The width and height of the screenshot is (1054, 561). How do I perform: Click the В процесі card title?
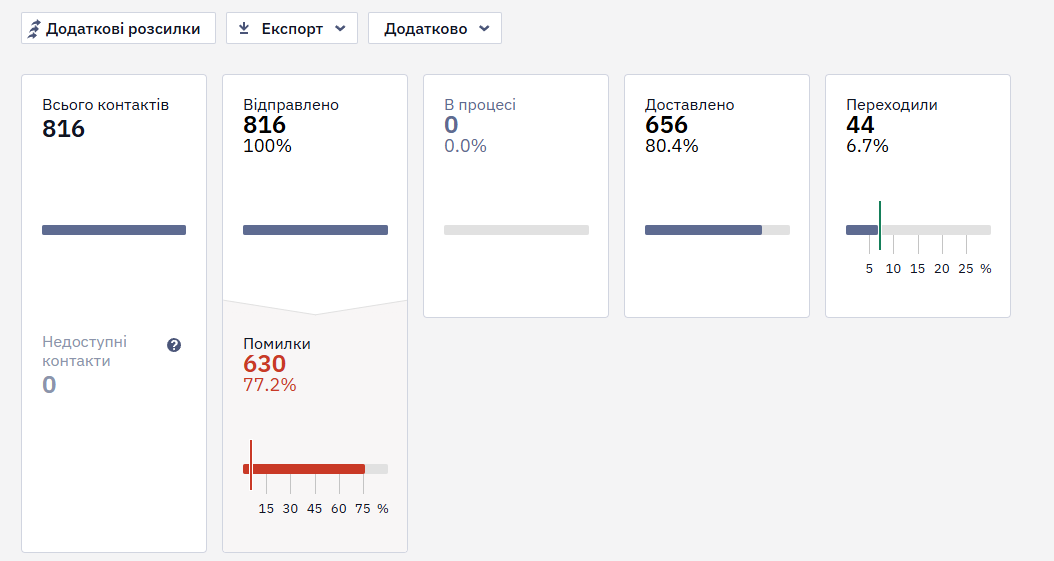pyautogui.click(x=480, y=105)
